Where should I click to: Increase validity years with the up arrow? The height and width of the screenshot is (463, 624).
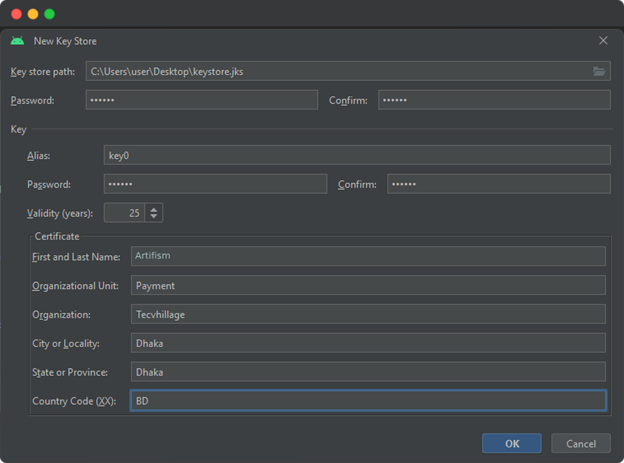(153, 209)
